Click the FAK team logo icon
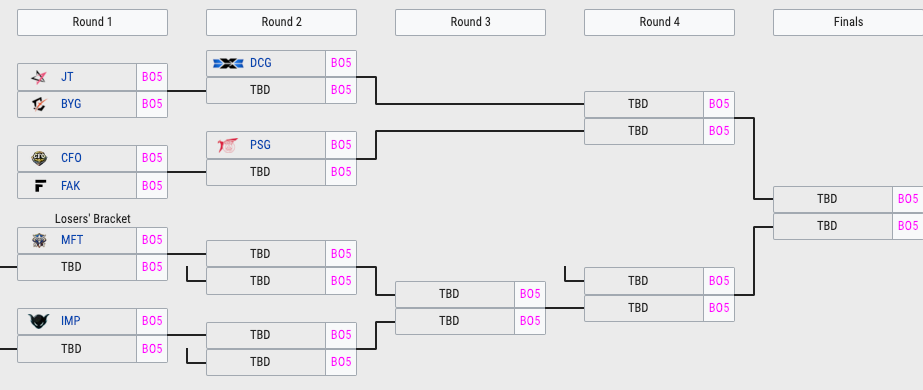 click(x=39, y=186)
